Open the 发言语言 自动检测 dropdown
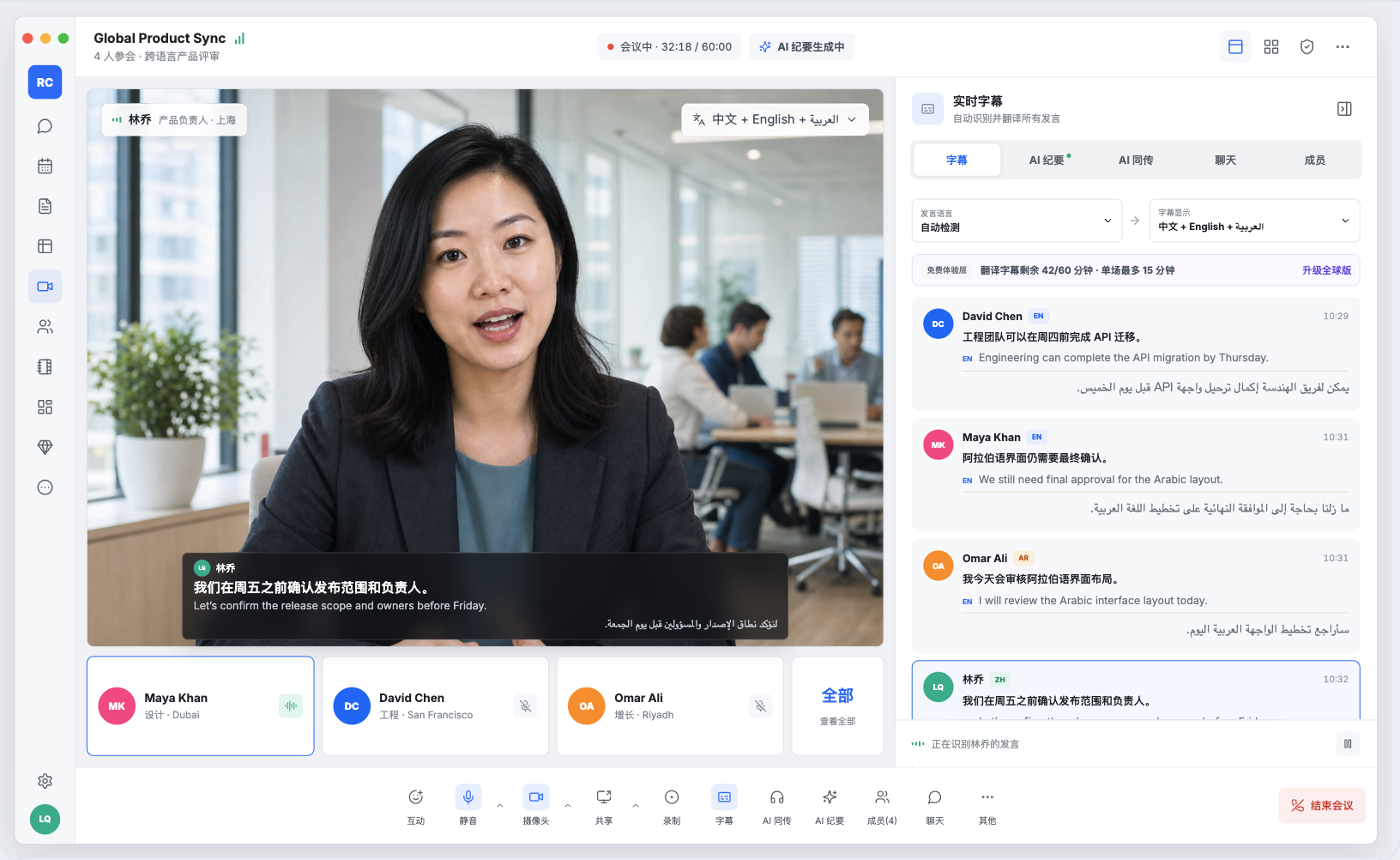Screen dimensions: 1400x860 click(1017, 221)
